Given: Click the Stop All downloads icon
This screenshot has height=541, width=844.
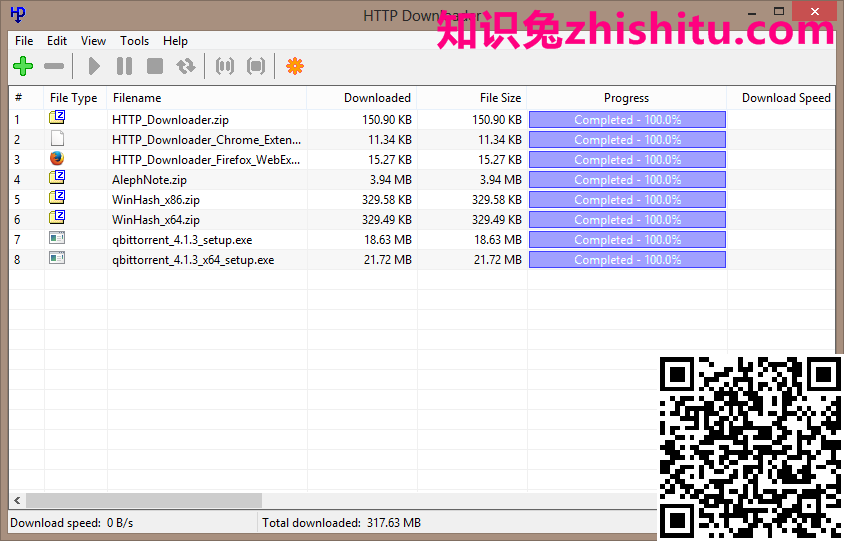Looking at the screenshot, I should [x=256, y=66].
